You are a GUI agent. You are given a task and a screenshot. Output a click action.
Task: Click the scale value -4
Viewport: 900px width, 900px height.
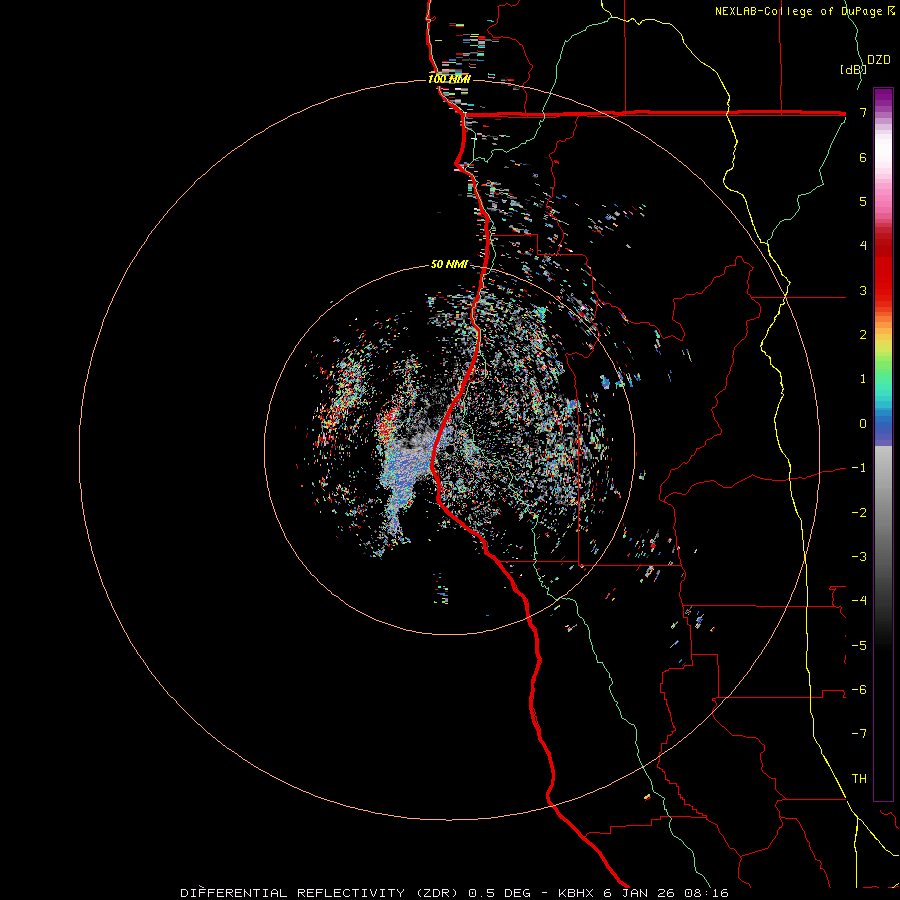(x=859, y=601)
